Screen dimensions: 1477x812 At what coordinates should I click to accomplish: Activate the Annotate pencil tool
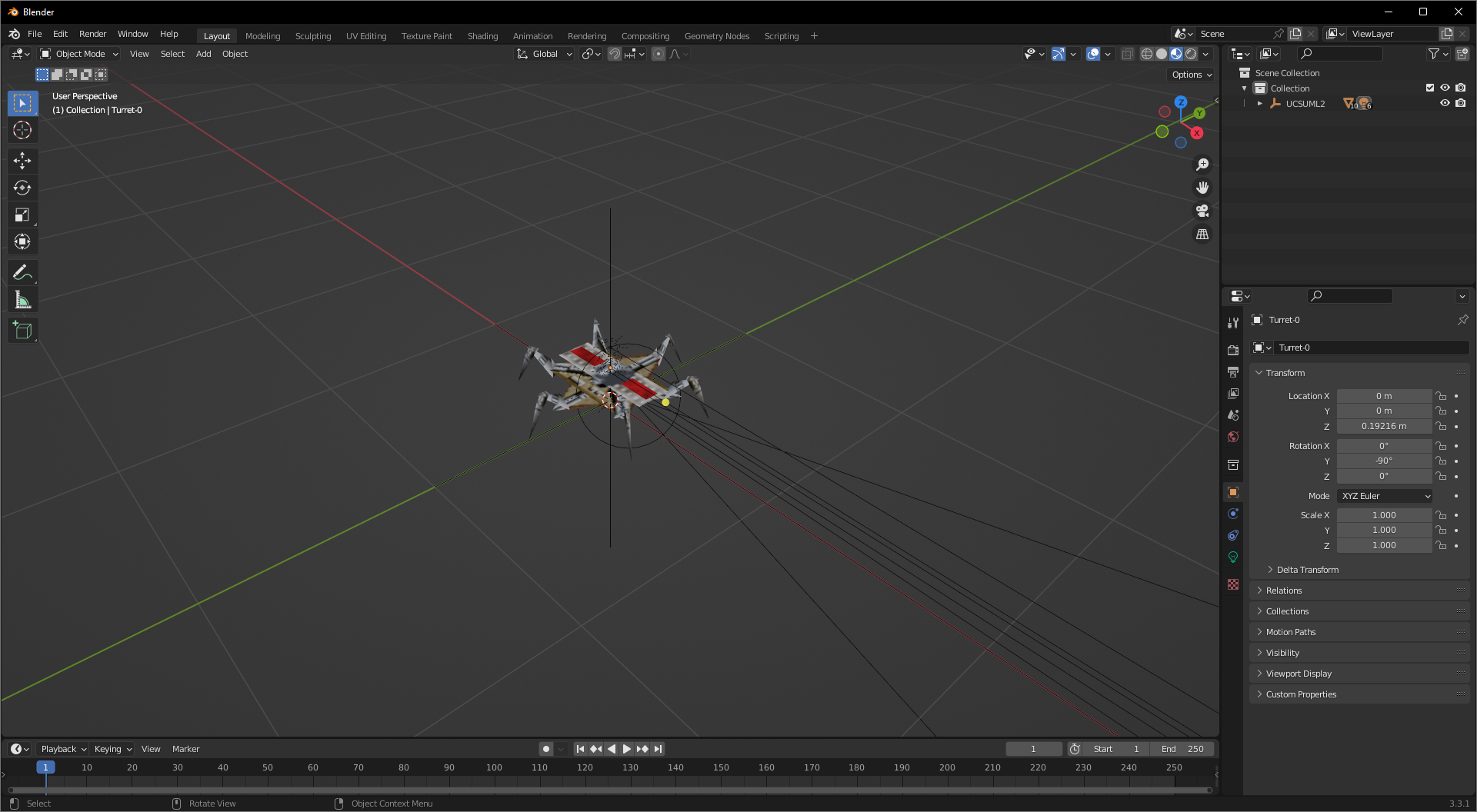(x=22, y=273)
